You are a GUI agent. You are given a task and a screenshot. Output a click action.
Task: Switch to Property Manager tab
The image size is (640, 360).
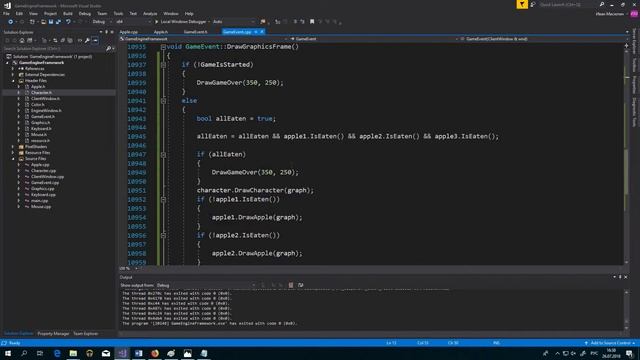53,334
